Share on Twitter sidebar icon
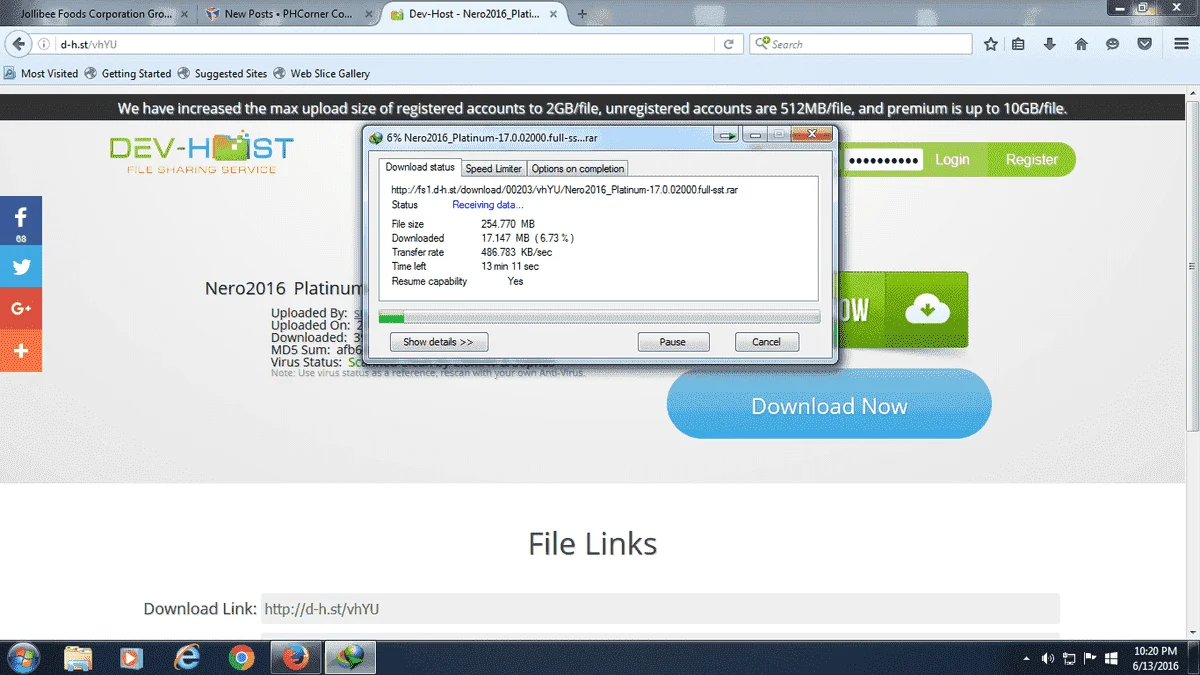Screen dimensions: 1200x675 (21, 267)
